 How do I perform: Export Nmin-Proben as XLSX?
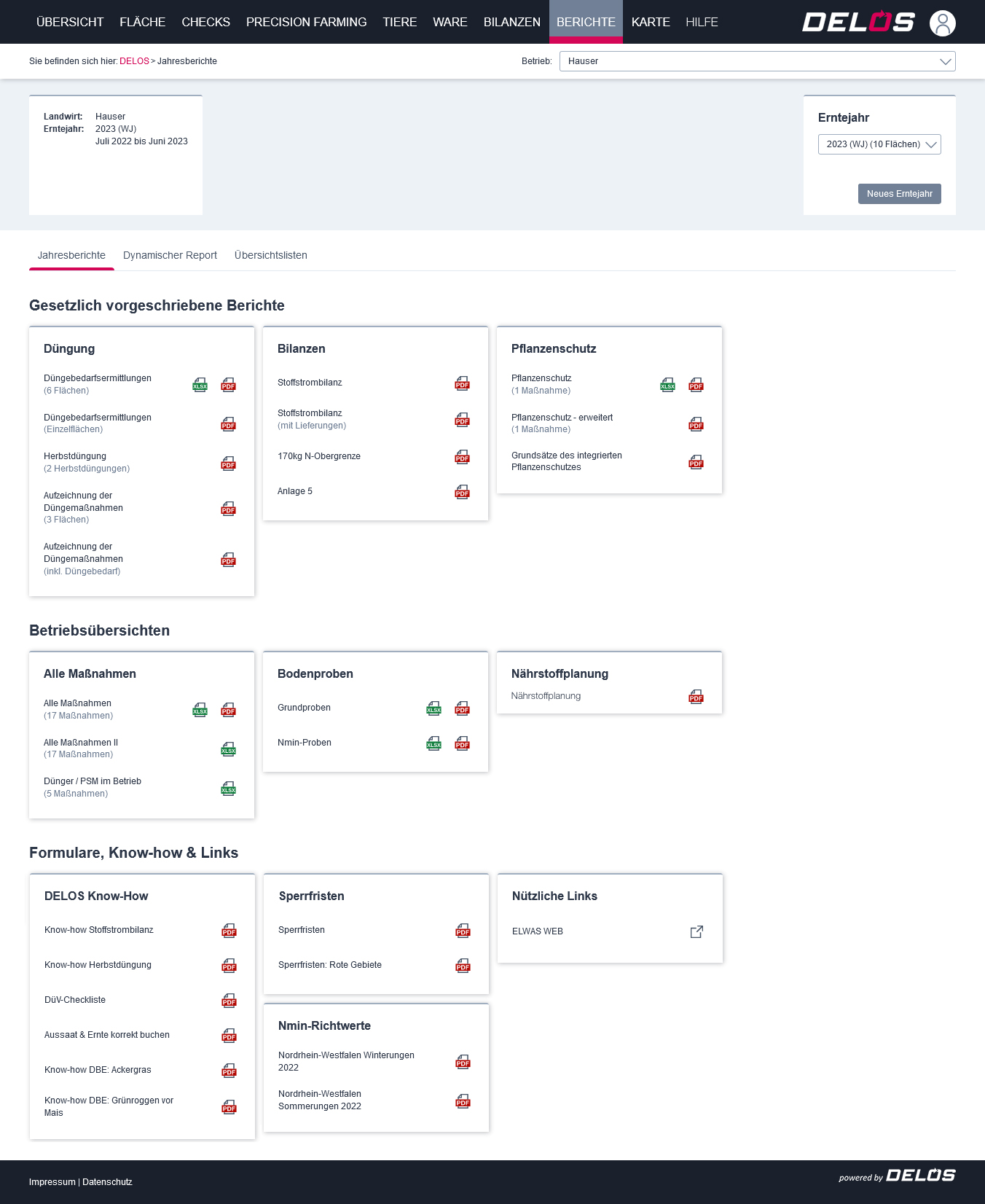coord(433,743)
